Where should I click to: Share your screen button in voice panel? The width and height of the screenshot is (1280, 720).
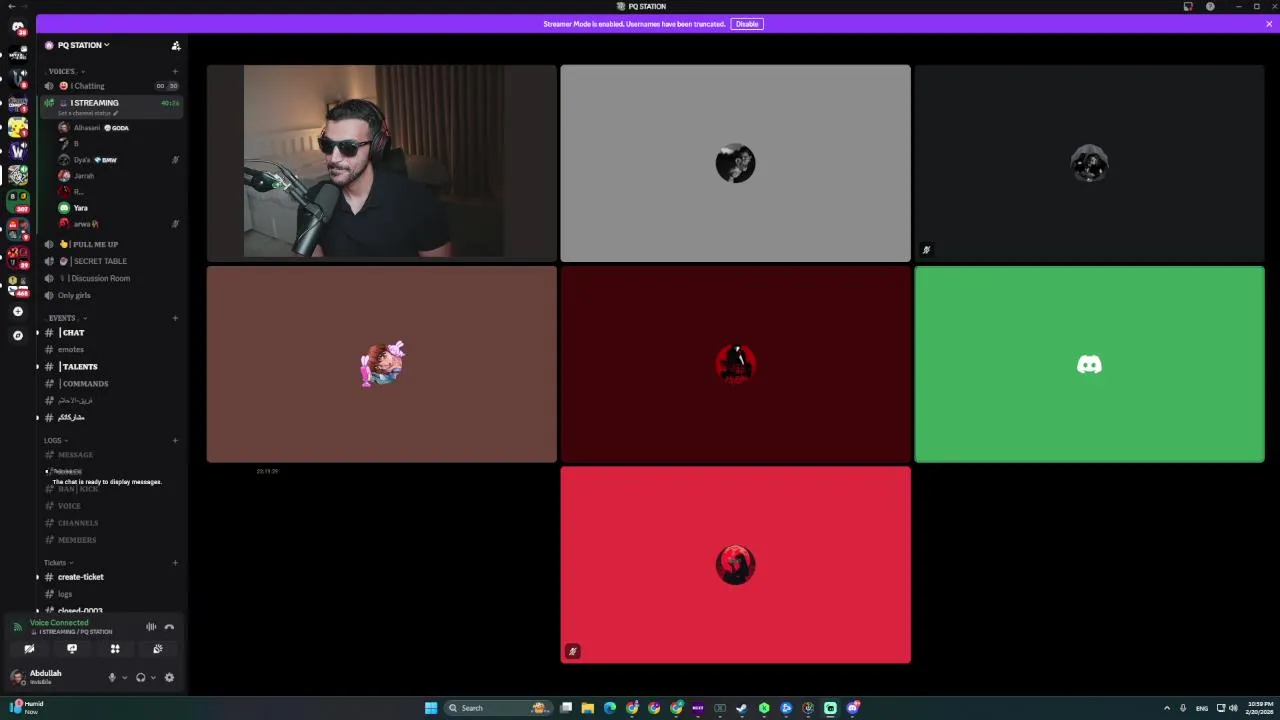pos(72,649)
